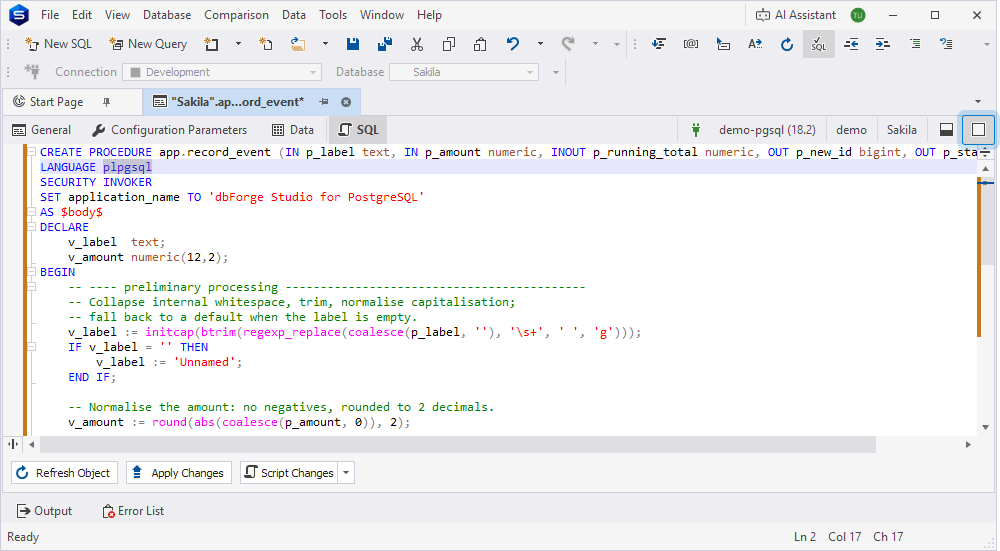Open the Connection Development combo box
The image size is (1000, 551).
point(222,72)
